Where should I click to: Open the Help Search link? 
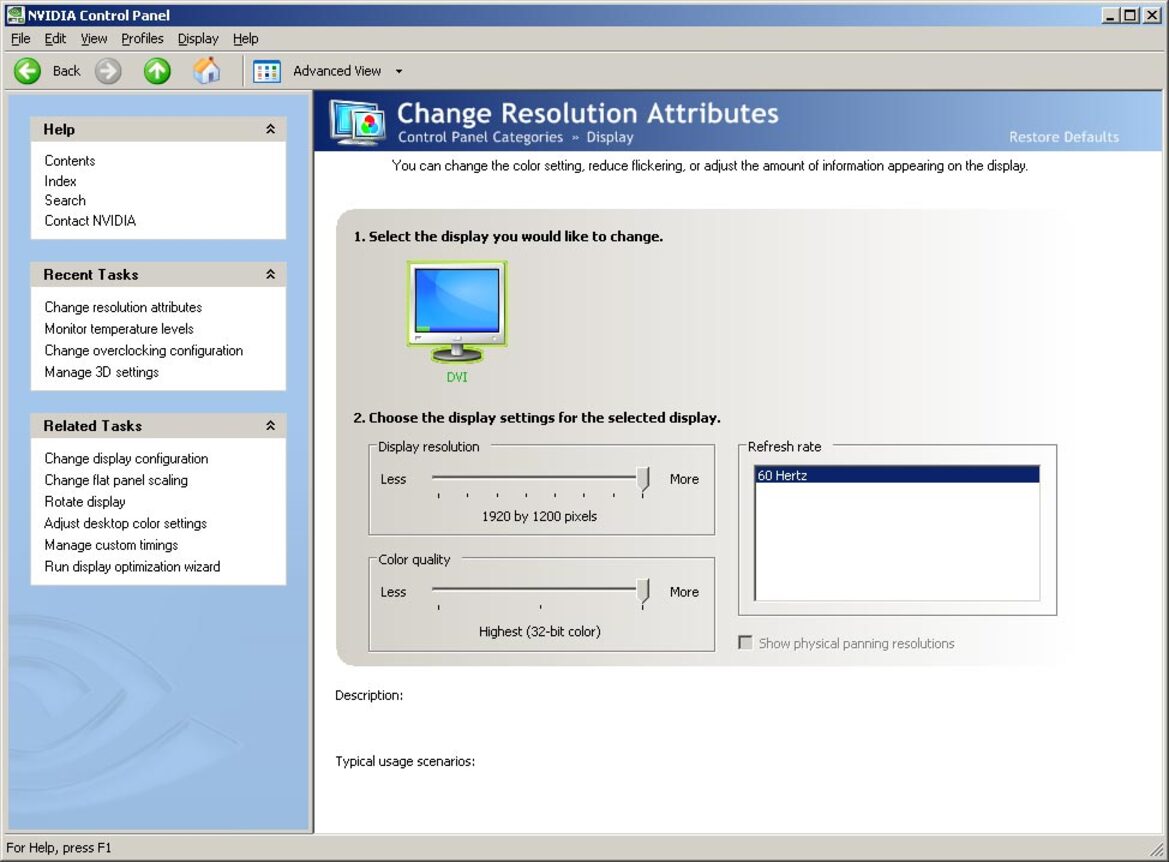pos(65,200)
